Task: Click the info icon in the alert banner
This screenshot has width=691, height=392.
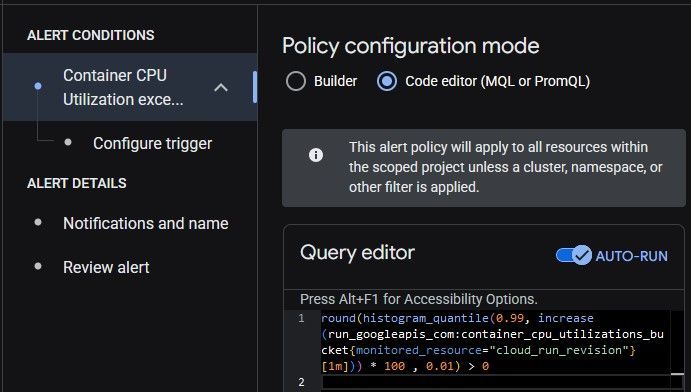Action: point(316,155)
